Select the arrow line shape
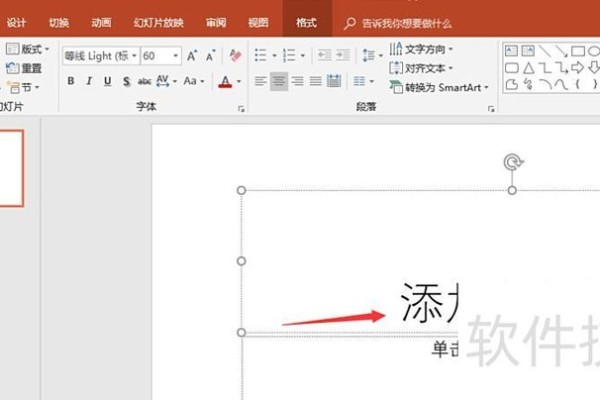 [x=561, y=51]
